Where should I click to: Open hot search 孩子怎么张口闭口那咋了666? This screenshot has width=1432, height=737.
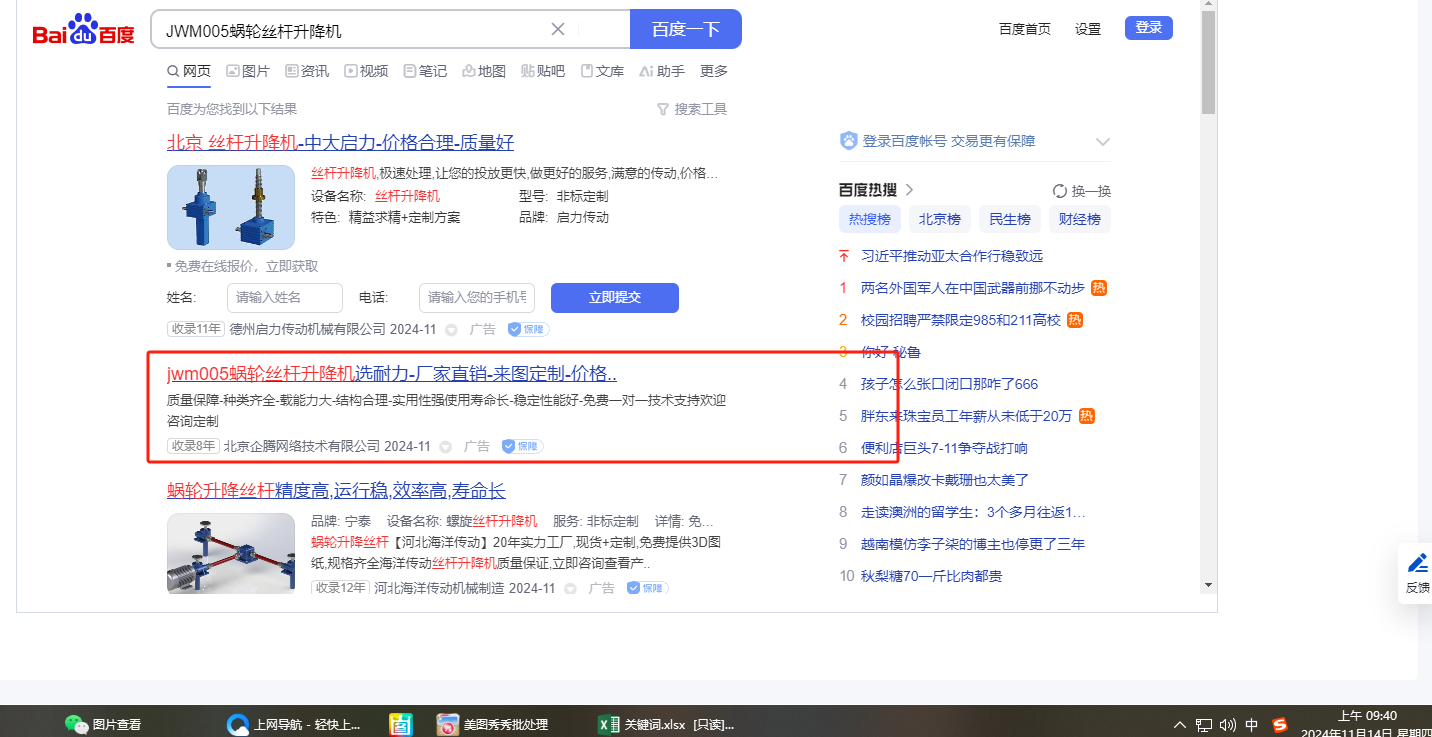click(950, 384)
